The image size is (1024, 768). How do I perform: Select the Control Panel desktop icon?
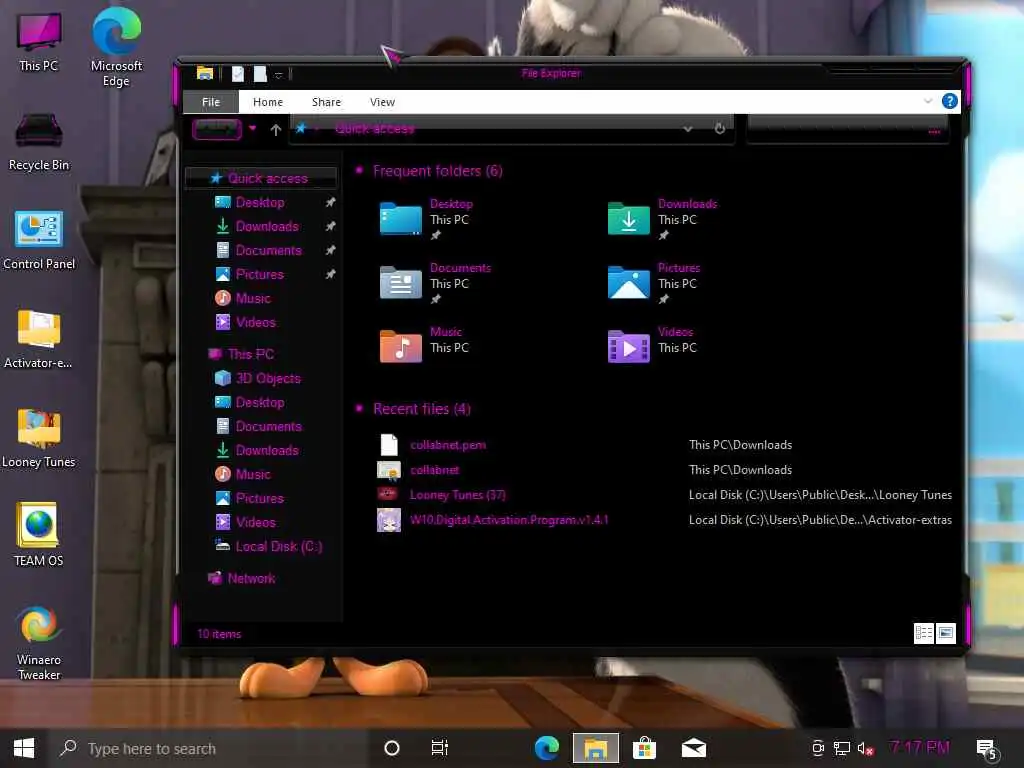click(39, 240)
